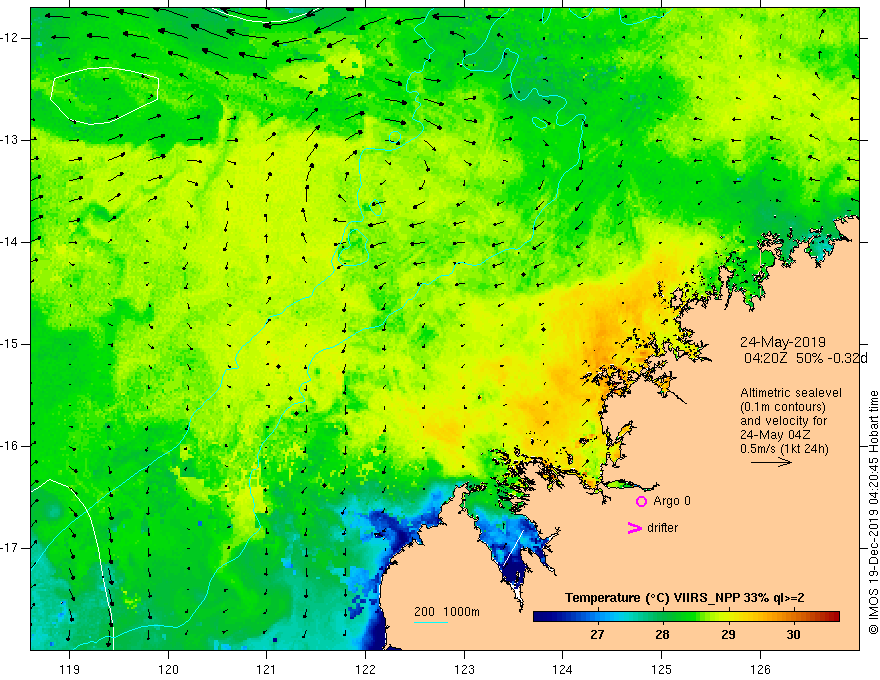880x680 pixels.
Task: Click the colorbar tick label 29
Action: (x=728, y=635)
